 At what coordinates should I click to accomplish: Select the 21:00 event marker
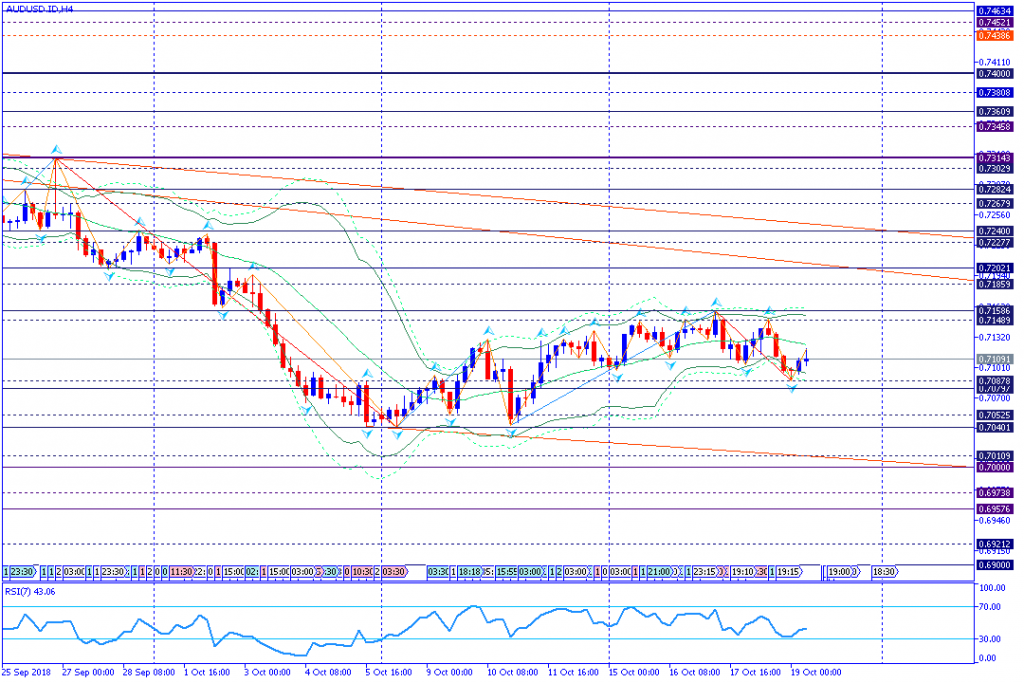(x=657, y=571)
